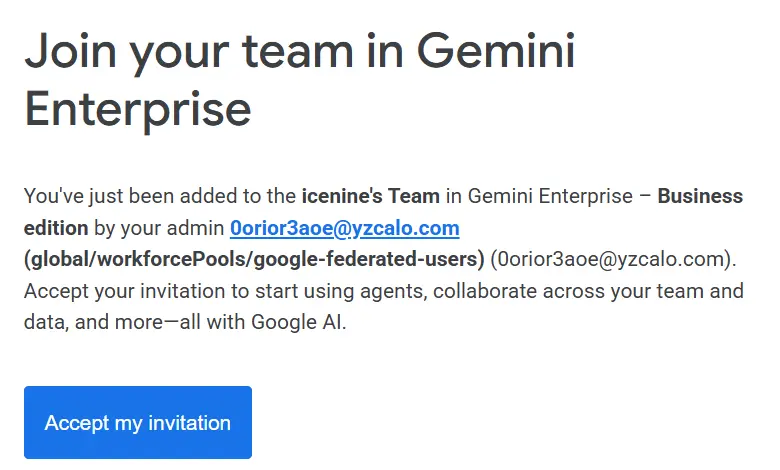The image size is (780, 470).
Task: Click the words Google AI
Action: (296, 322)
